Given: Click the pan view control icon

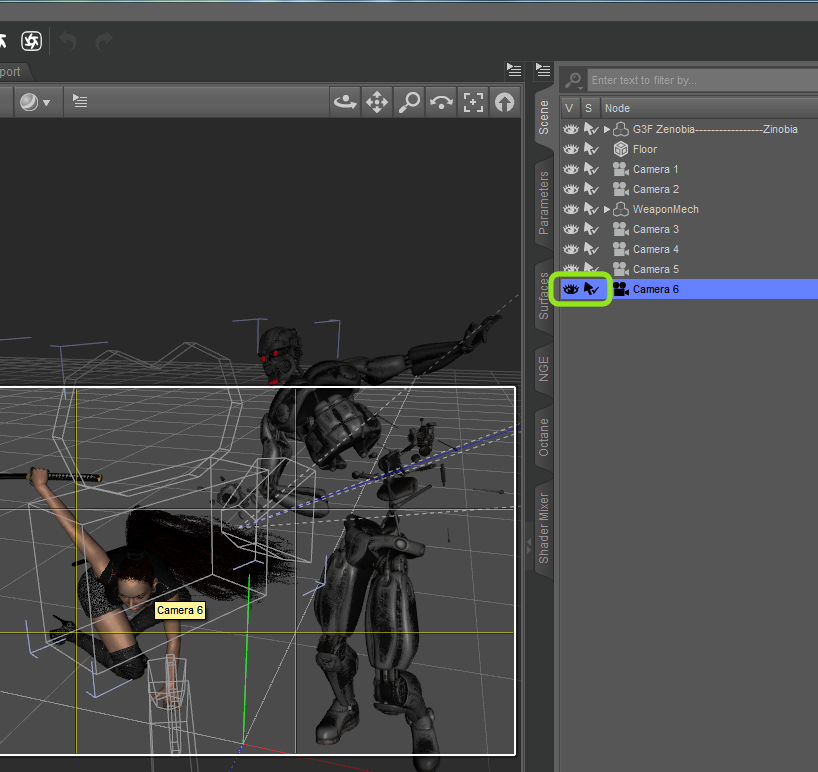Looking at the screenshot, I should (377, 102).
